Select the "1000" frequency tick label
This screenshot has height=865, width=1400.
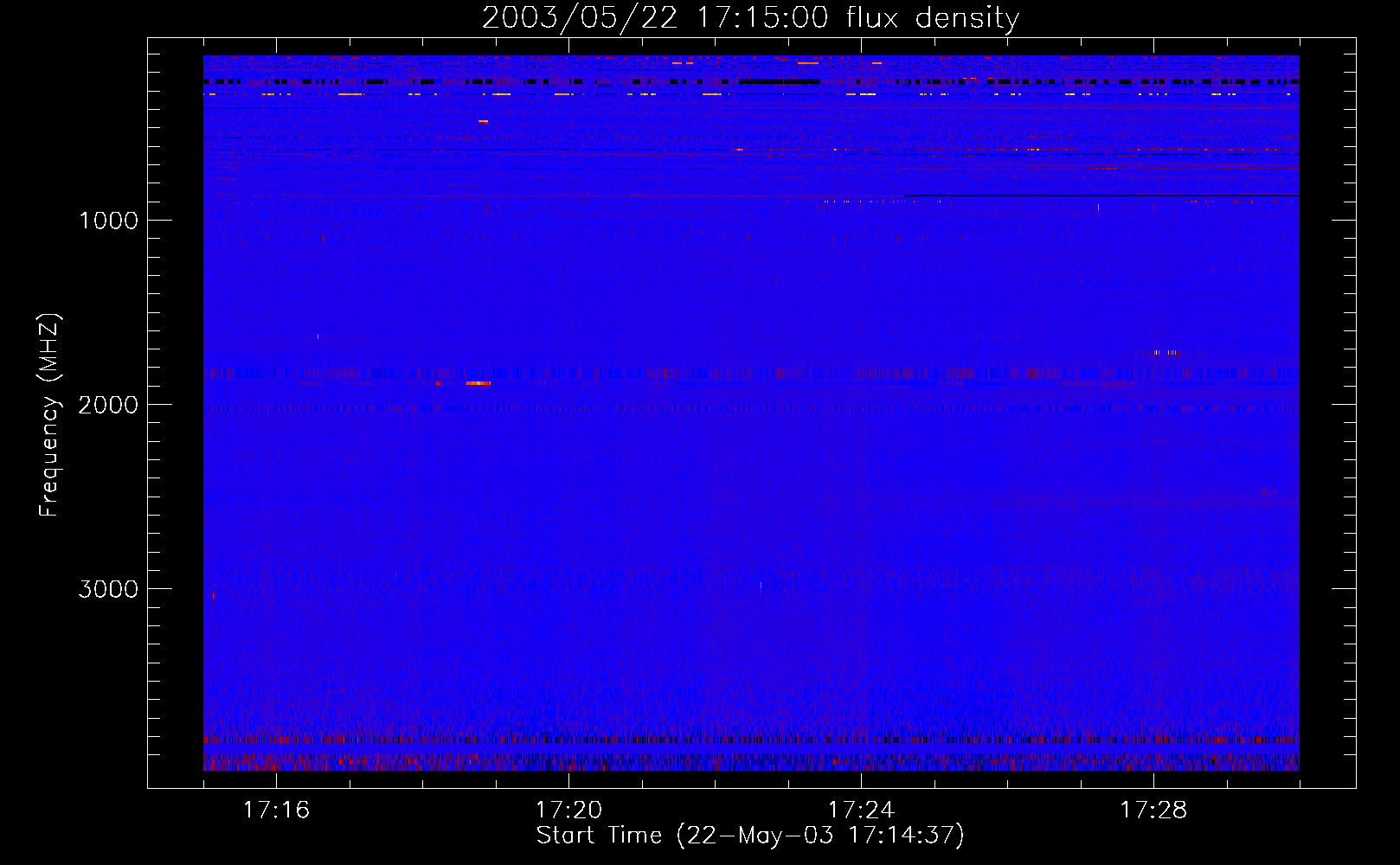(108, 221)
